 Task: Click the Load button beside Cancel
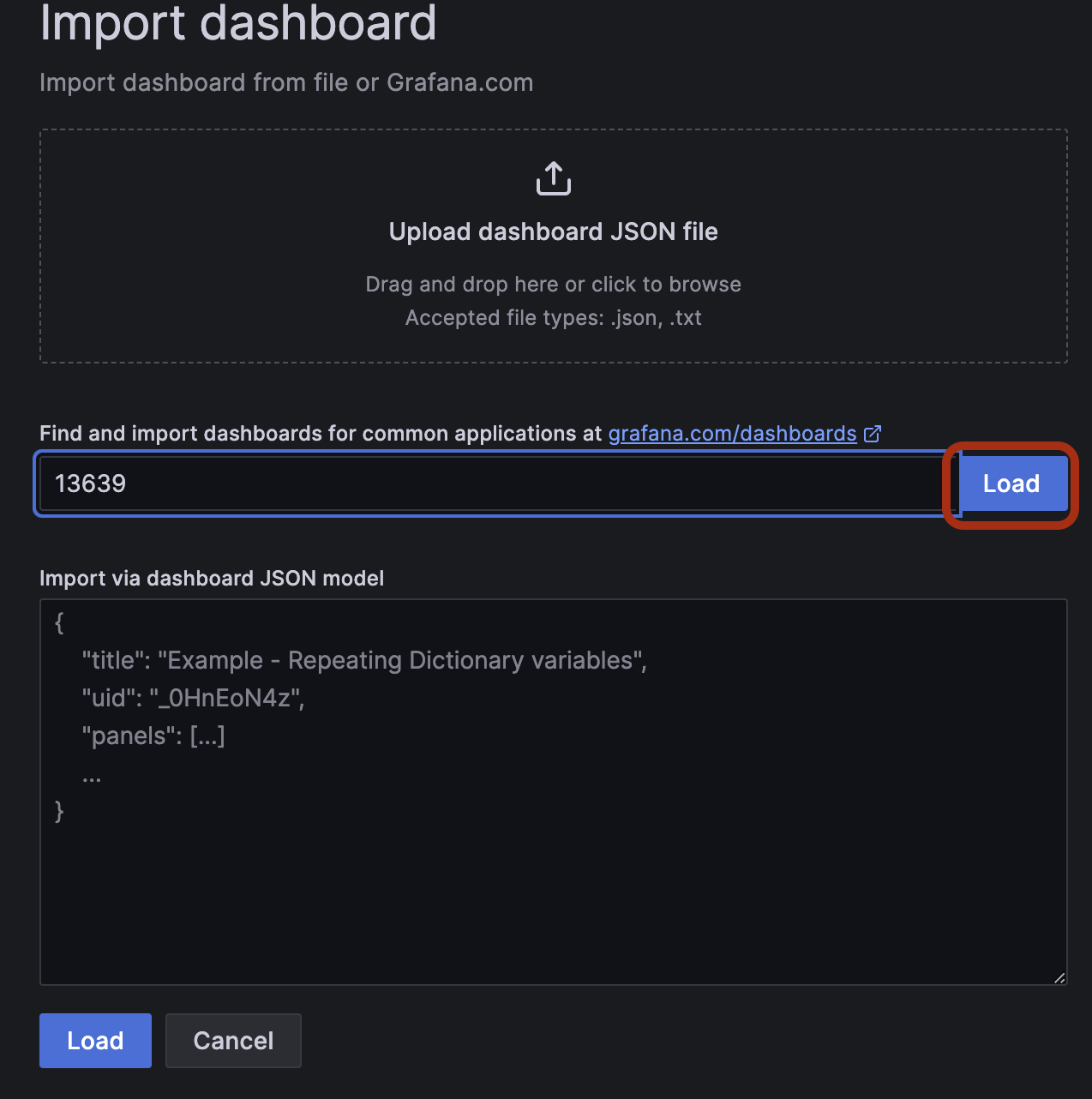[x=95, y=1041]
